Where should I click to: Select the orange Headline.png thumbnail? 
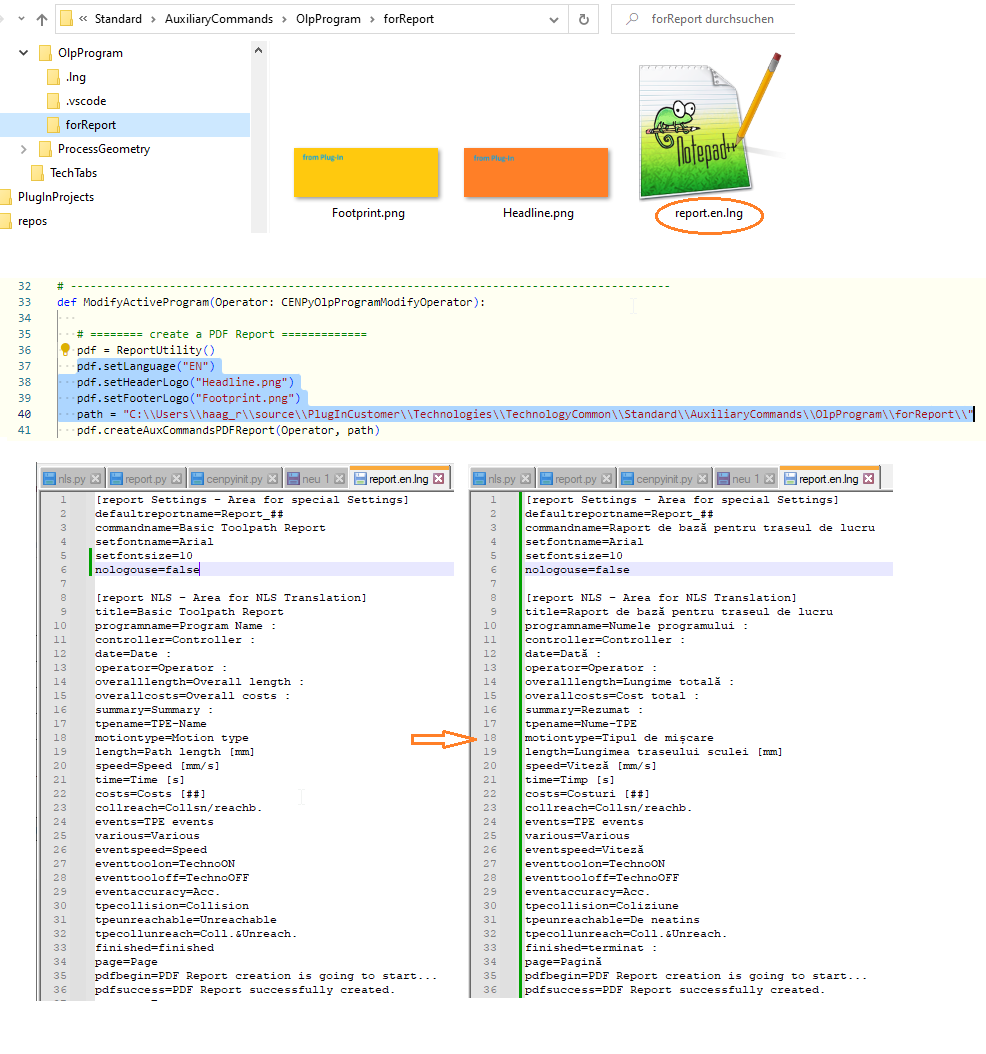click(536, 173)
